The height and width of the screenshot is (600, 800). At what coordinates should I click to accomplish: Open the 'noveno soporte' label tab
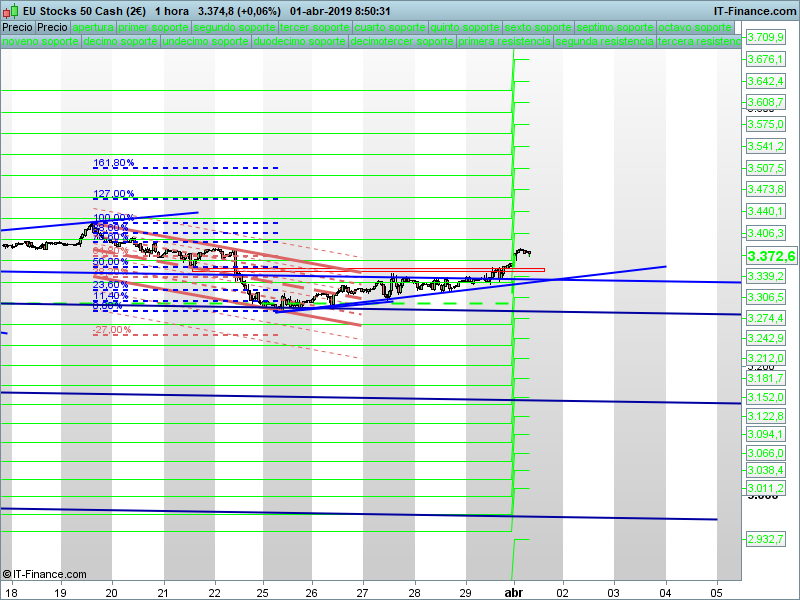coord(39,42)
